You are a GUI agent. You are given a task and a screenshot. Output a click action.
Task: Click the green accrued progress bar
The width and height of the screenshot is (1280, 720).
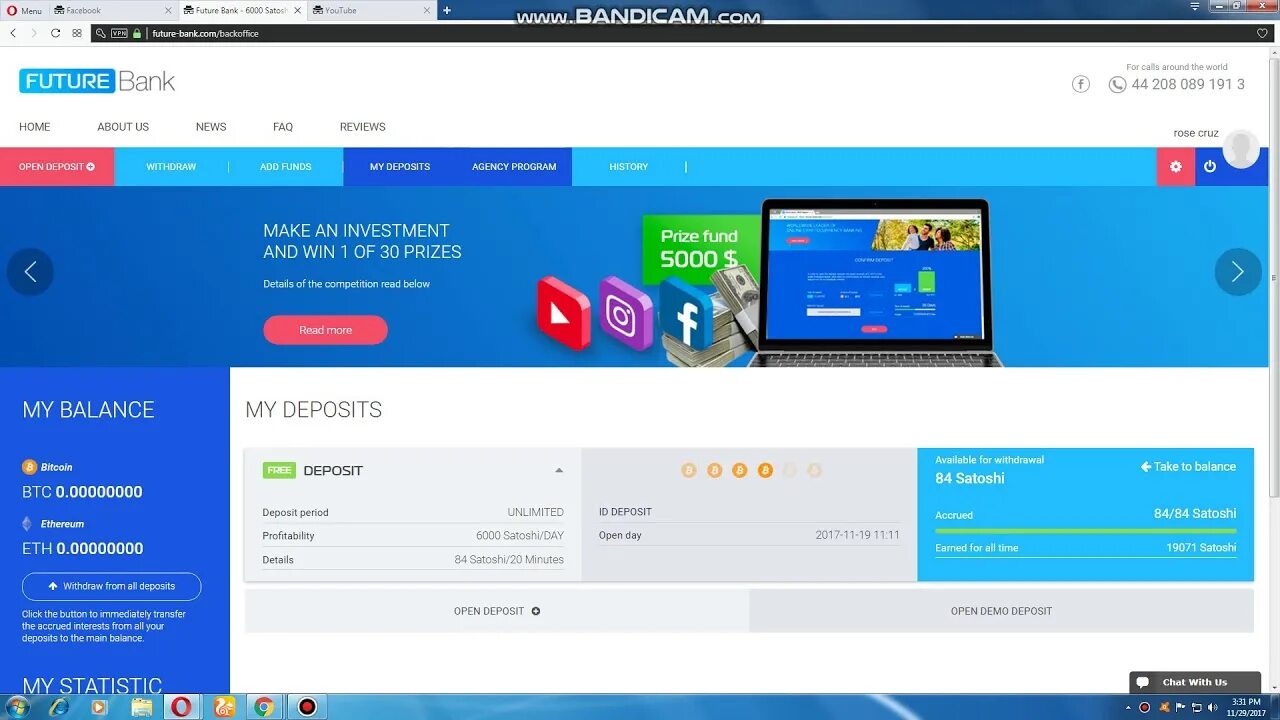point(1085,531)
